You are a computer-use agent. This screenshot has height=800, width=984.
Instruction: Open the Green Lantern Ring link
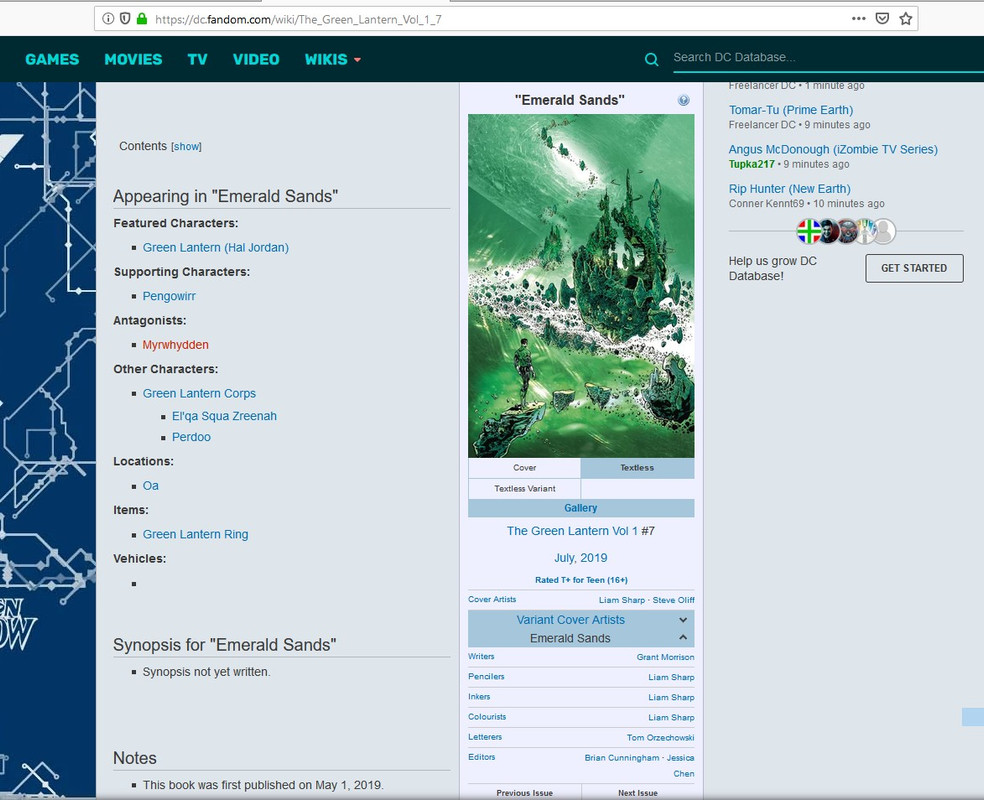(195, 534)
